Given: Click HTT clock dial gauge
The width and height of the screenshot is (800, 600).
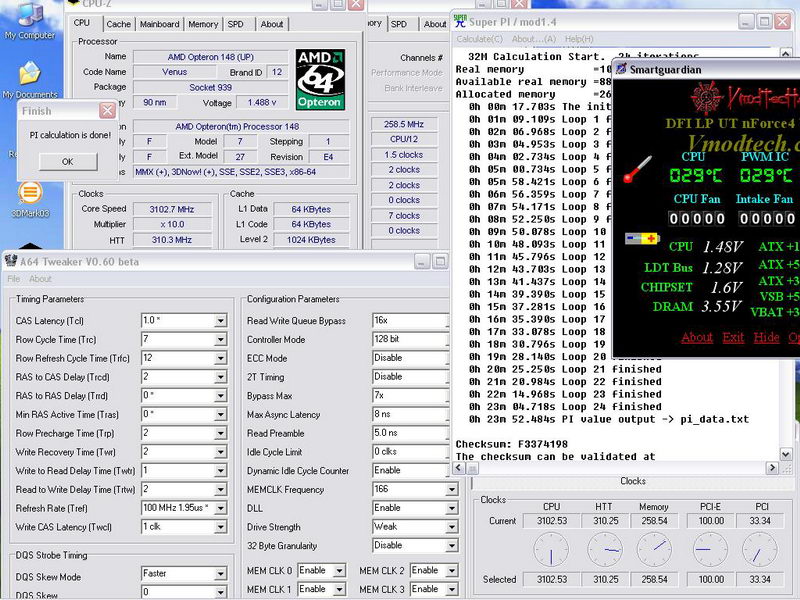Looking at the screenshot, I should click(605, 550).
